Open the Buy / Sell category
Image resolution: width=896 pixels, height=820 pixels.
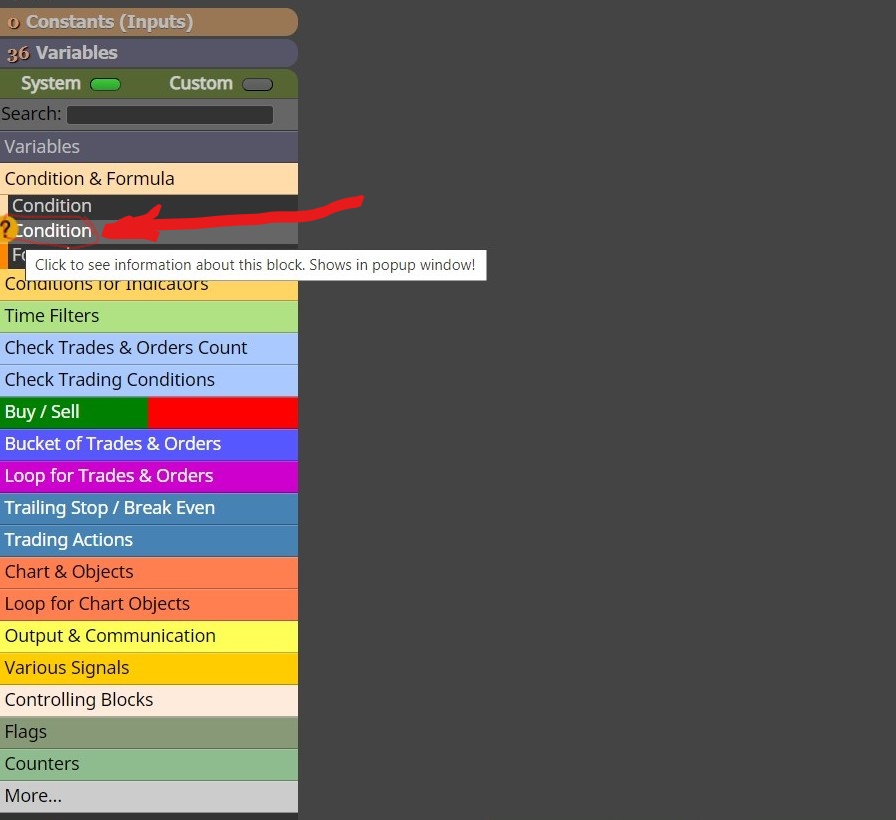[x=149, y=412]
